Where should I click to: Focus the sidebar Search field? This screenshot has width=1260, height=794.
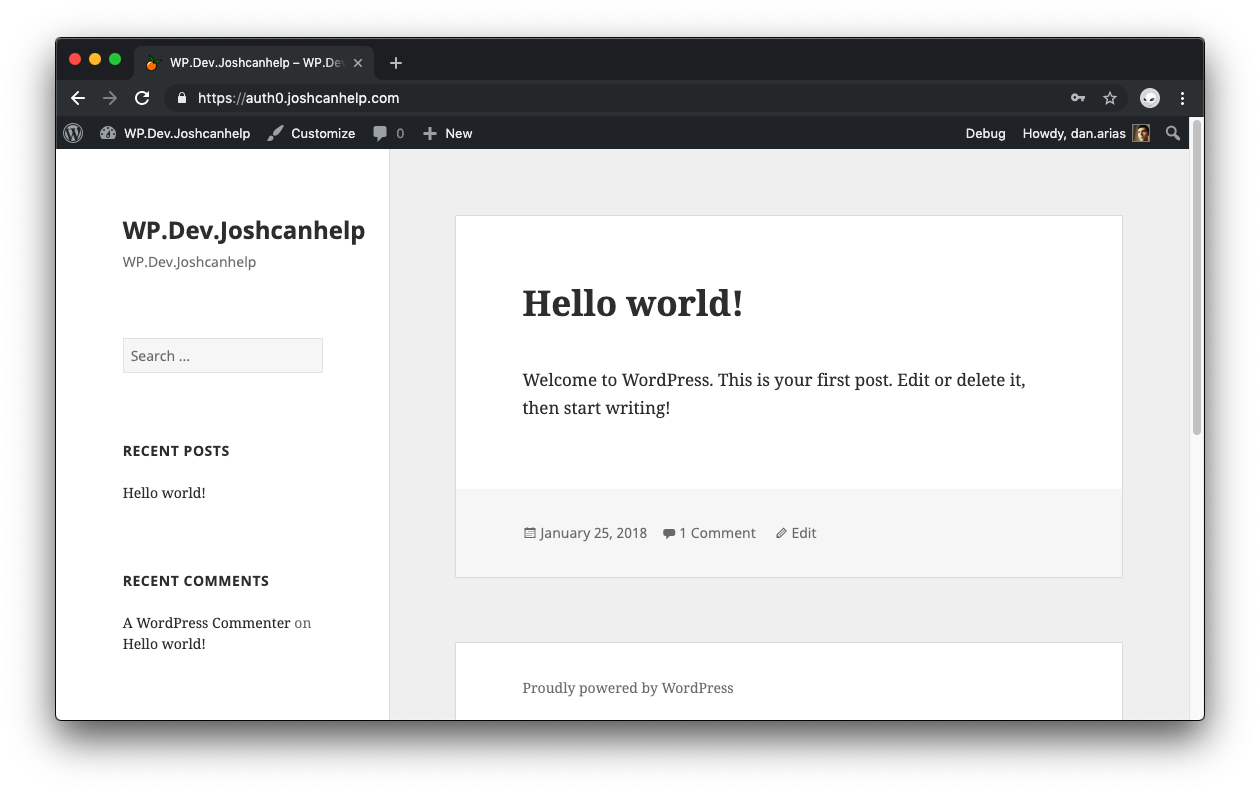click(x=223, y=356)
